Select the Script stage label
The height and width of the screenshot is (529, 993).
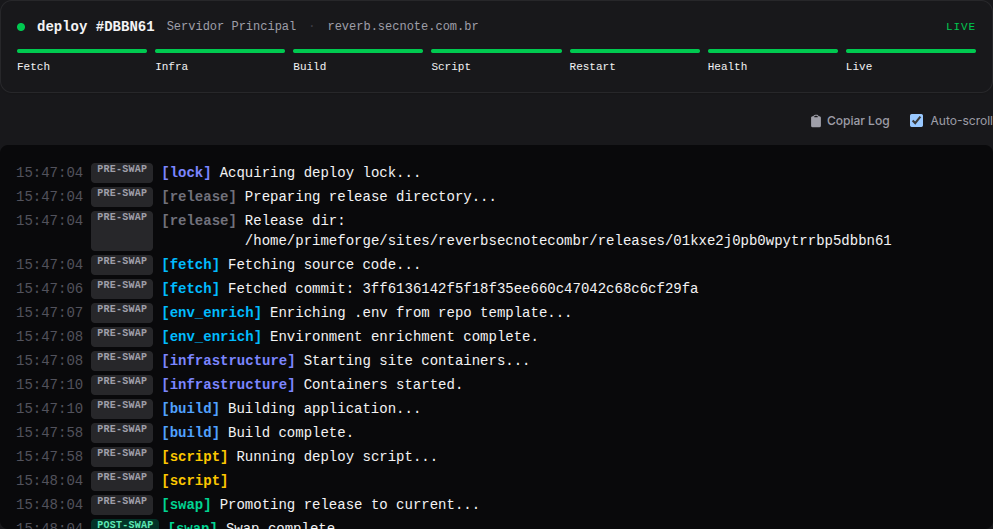point(451,67)
